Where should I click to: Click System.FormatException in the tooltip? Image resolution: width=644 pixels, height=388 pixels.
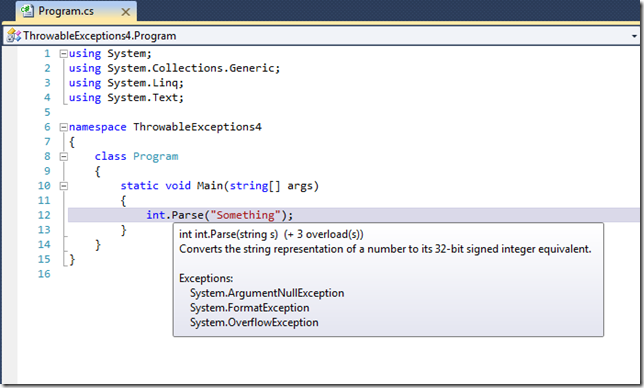[x=249, y=308]
